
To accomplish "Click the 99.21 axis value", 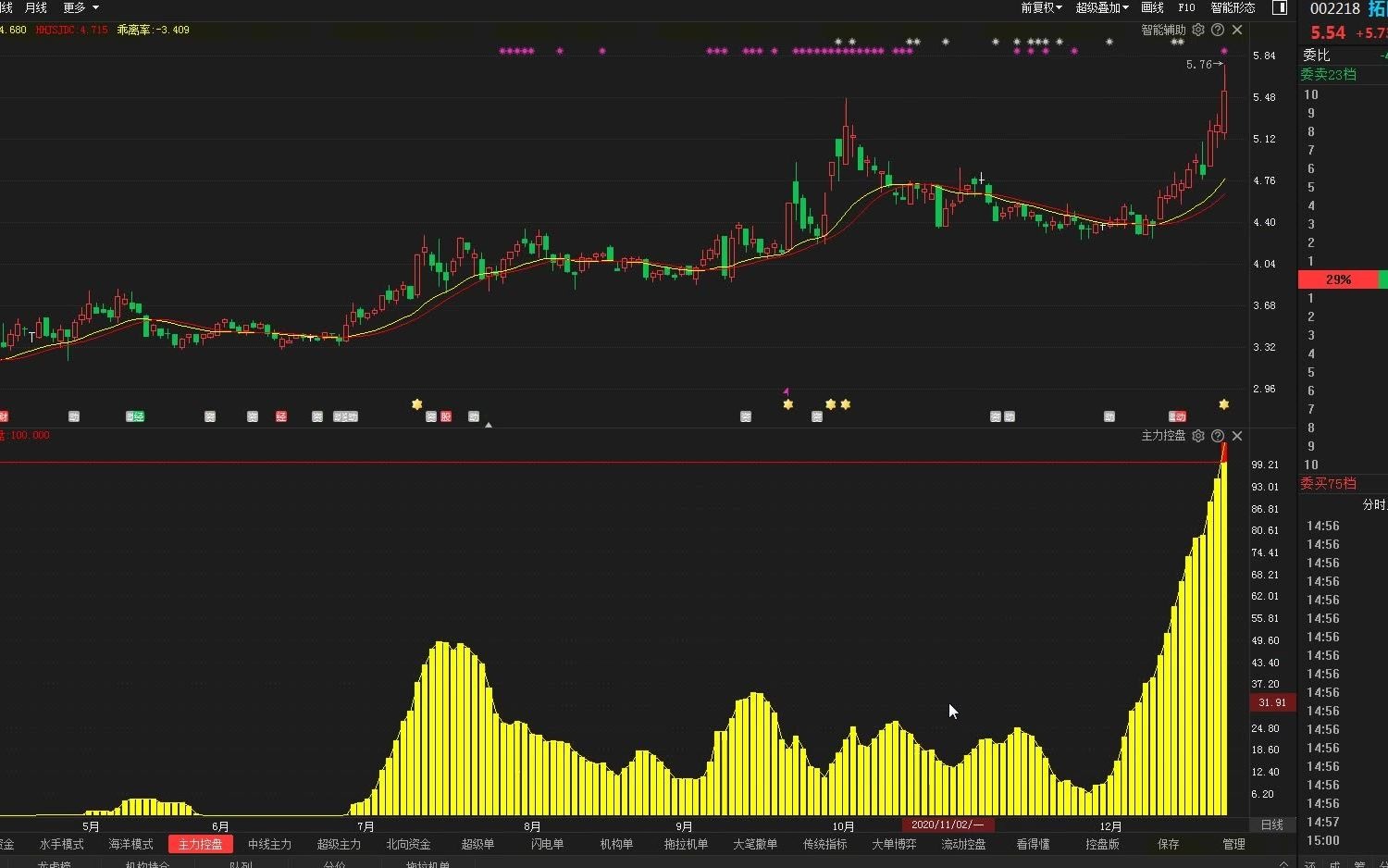I will pos(1265,465).
